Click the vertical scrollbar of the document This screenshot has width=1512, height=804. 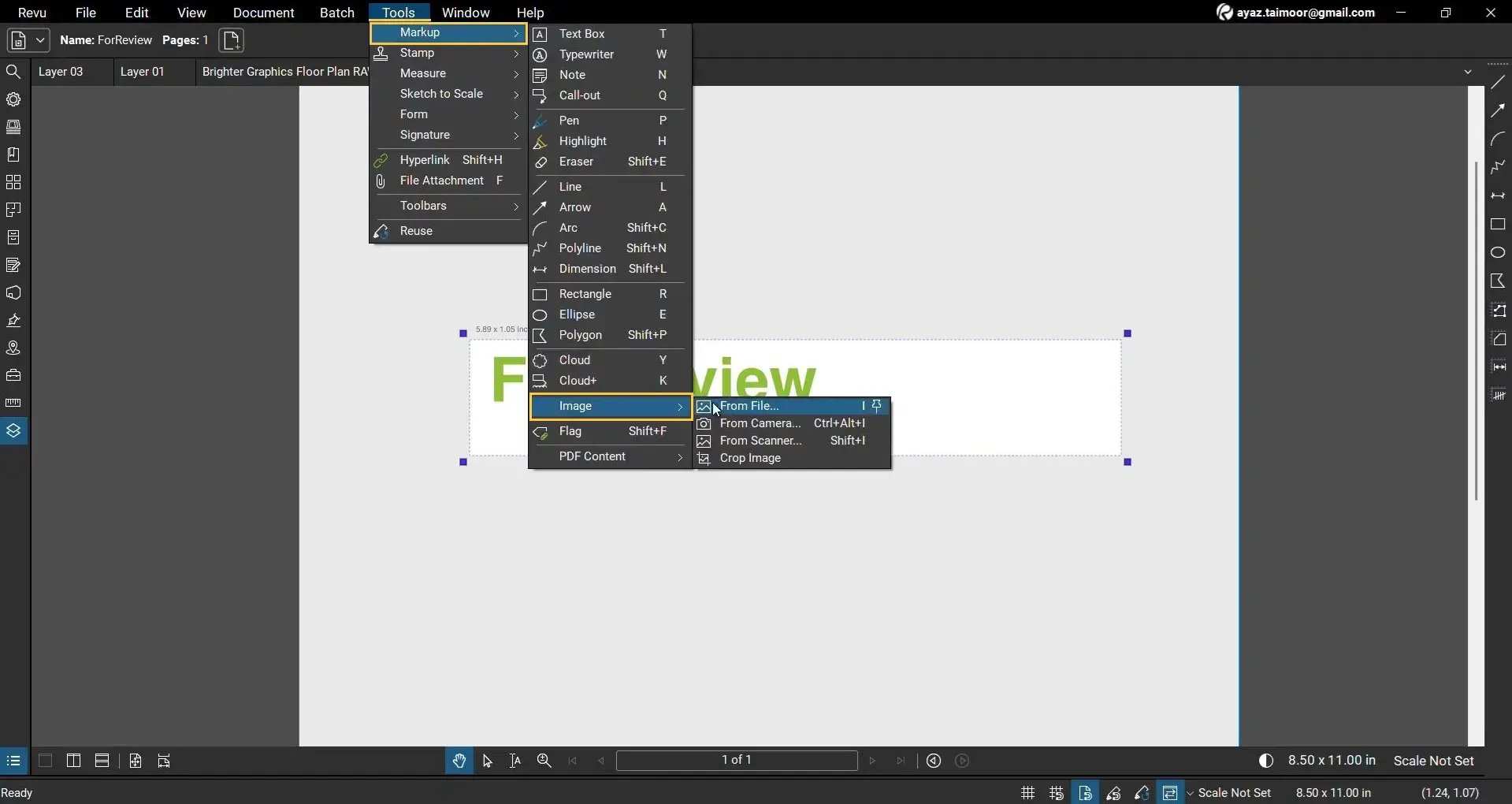pyautogui.click(x=1476, y=331)
